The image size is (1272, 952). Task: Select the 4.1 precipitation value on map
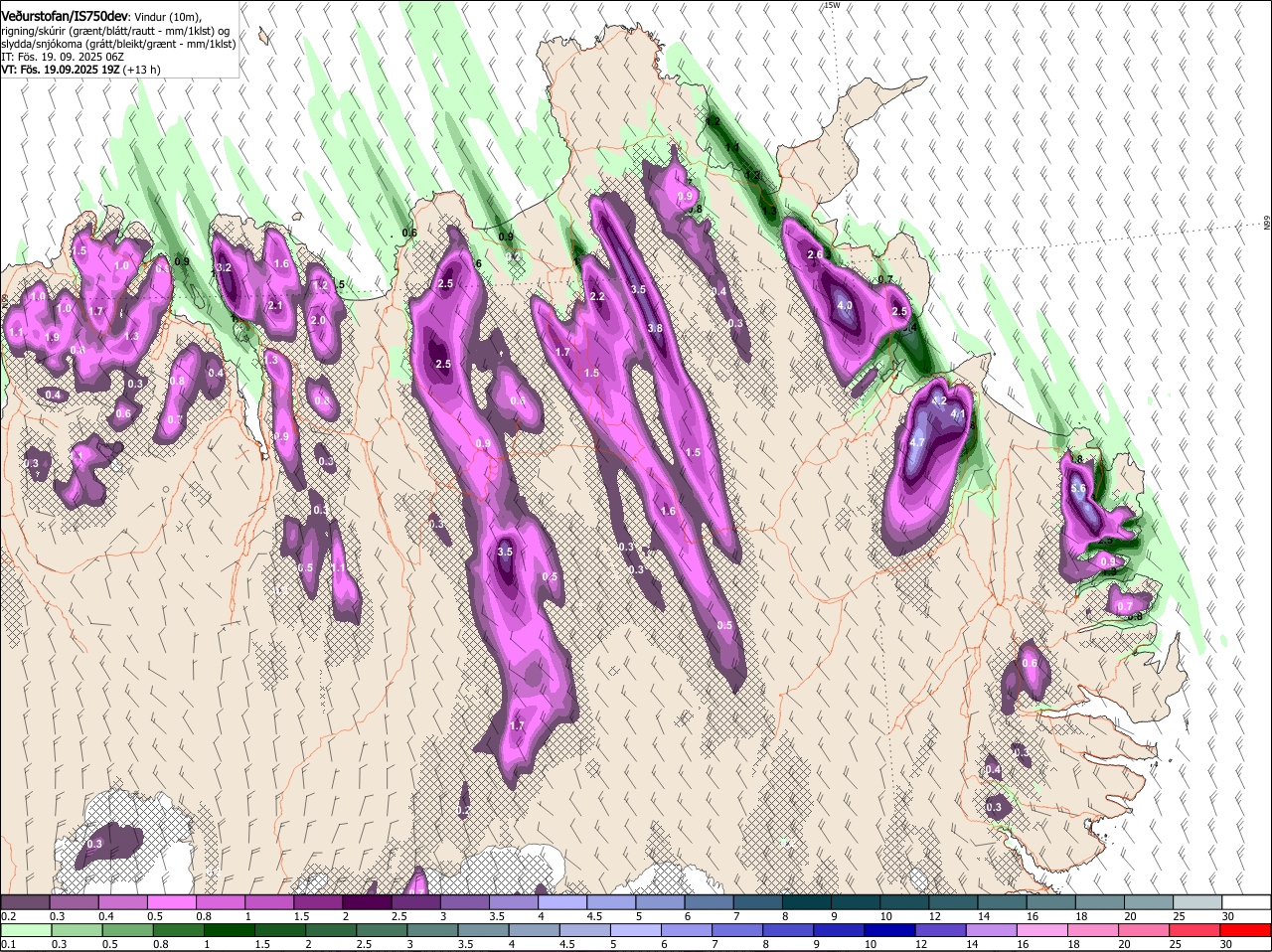click(x=958, y=413)
